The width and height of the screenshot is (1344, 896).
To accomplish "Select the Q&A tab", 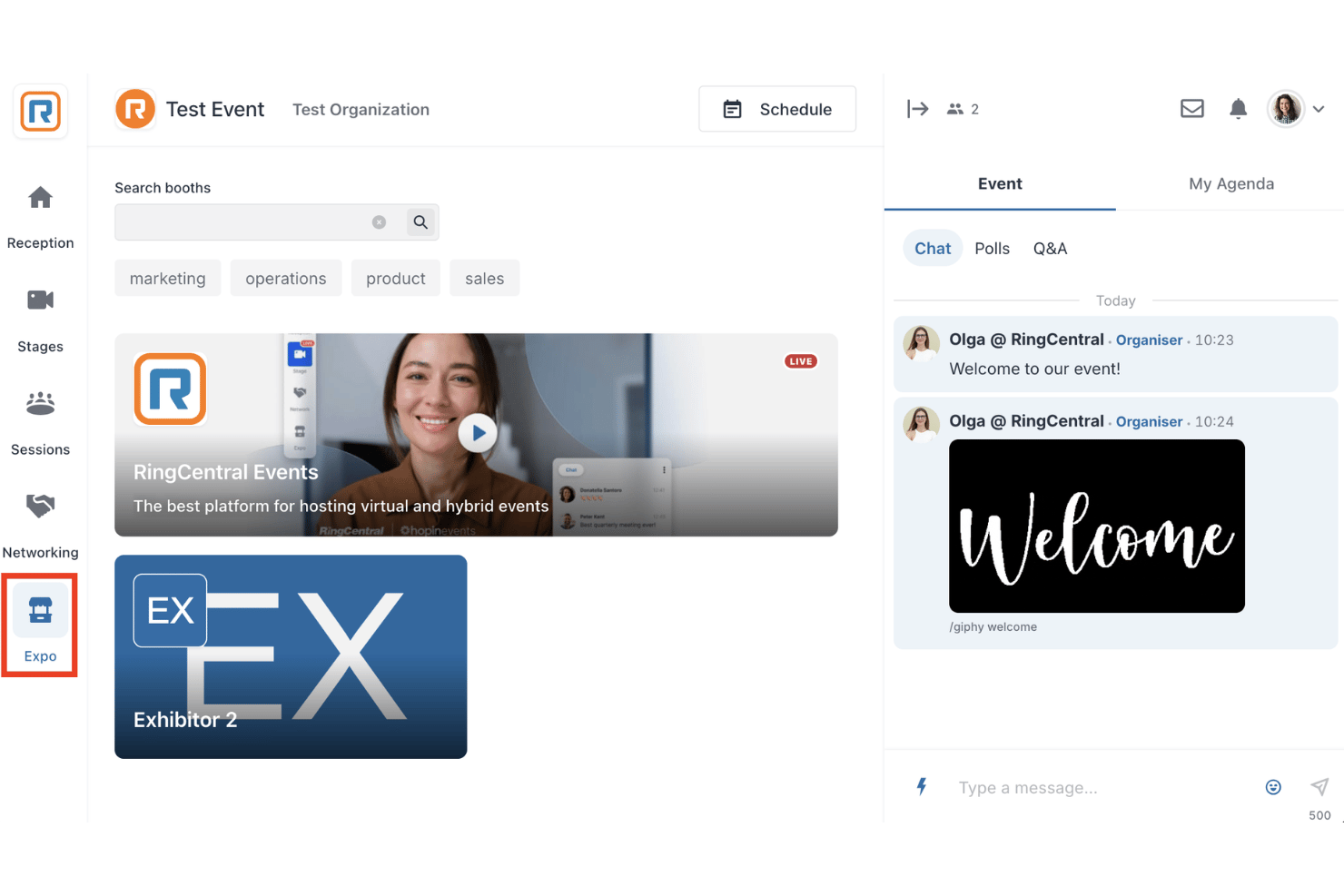I will pos(1051,249).
